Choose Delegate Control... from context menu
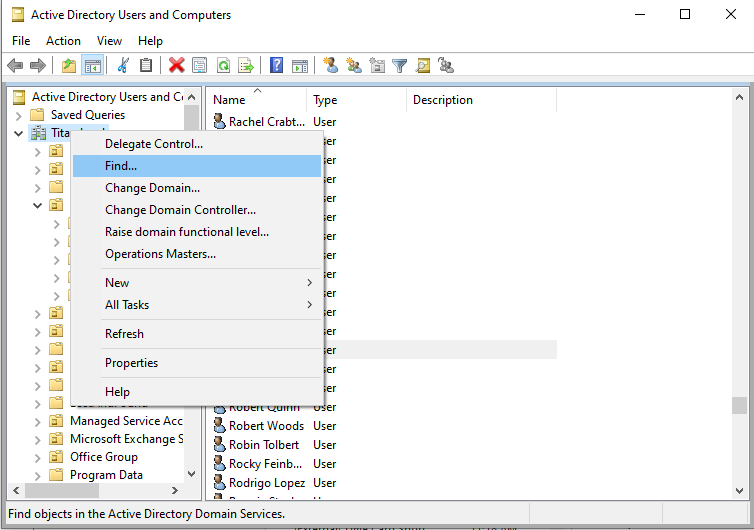Viewport: 754px width, 530px height. click(x=197, y=144)
